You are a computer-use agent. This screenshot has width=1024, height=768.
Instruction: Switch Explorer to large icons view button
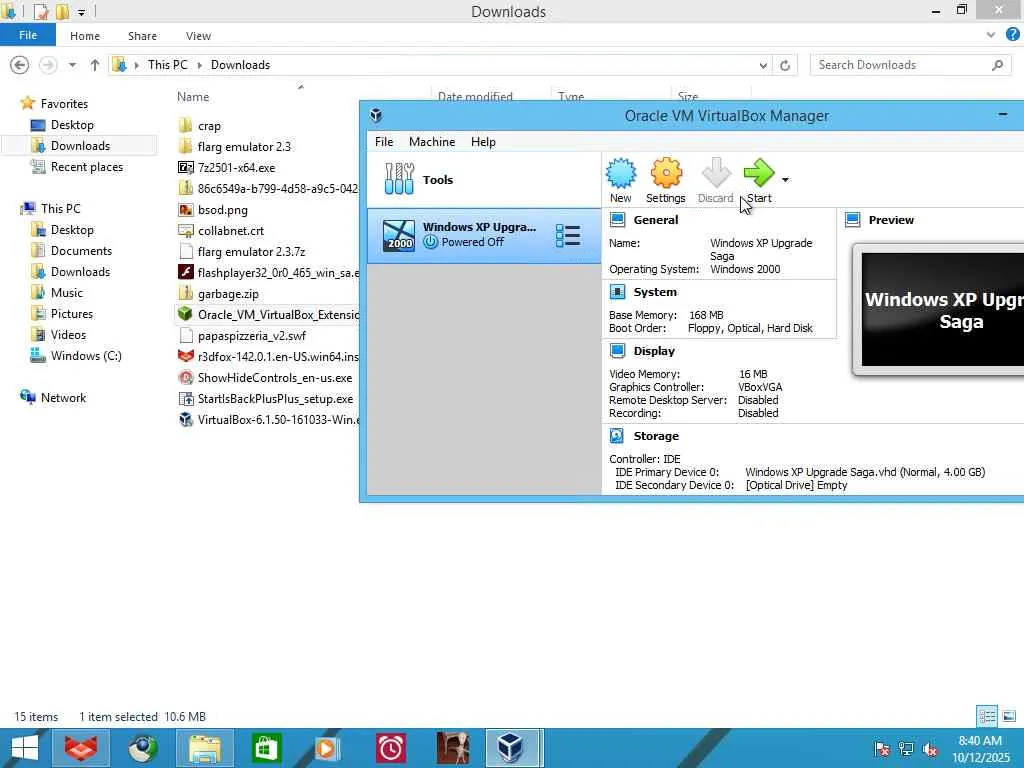1009,716
